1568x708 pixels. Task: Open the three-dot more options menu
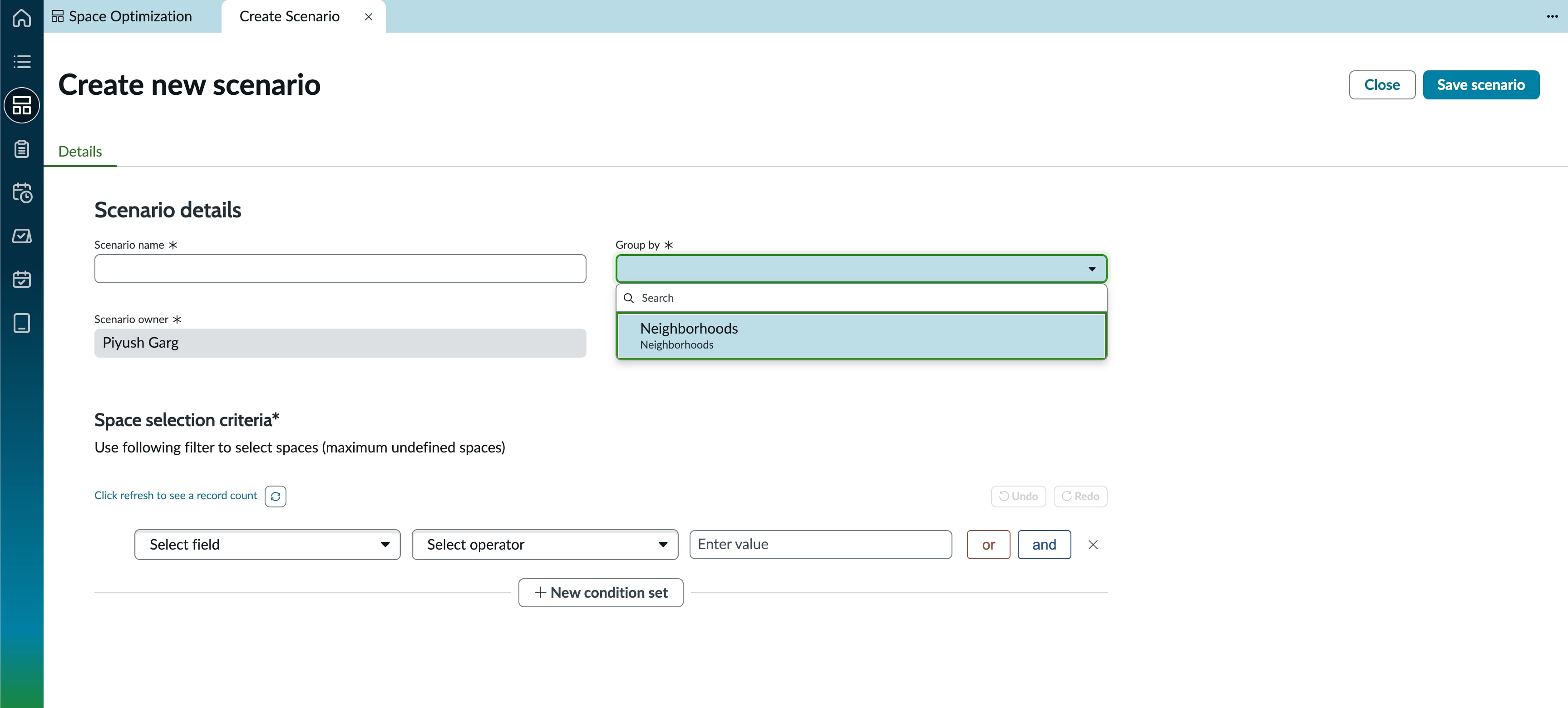(1552, 16)
